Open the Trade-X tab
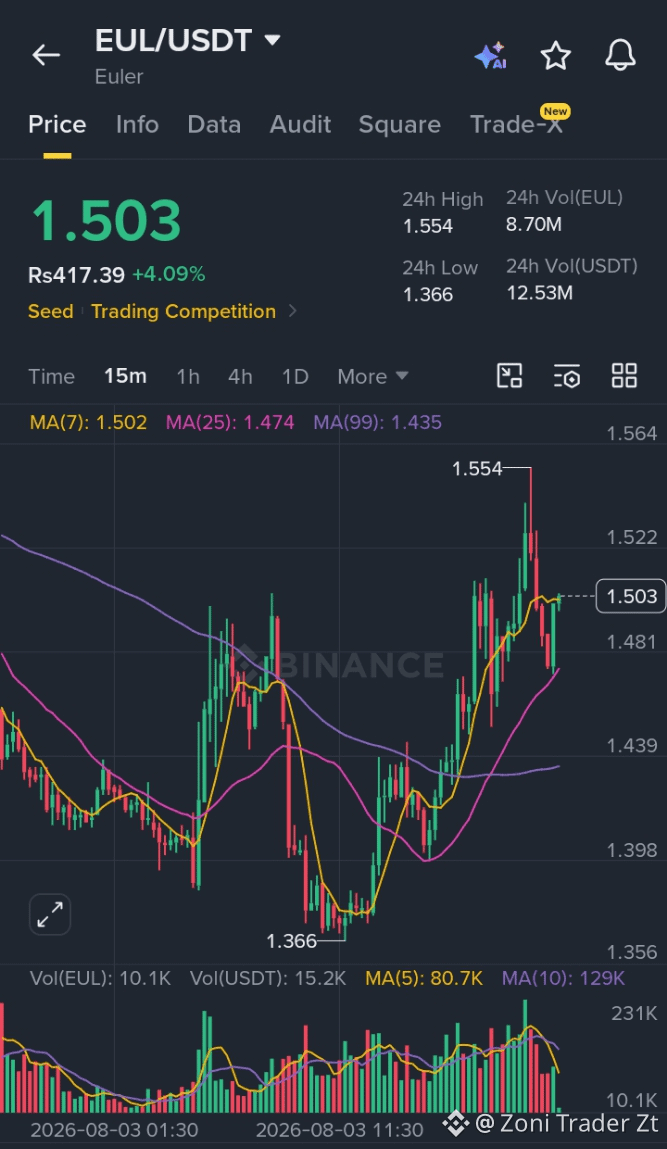Screen dimensions: 667x1149 pyautogui.click(x=517, y=125)
